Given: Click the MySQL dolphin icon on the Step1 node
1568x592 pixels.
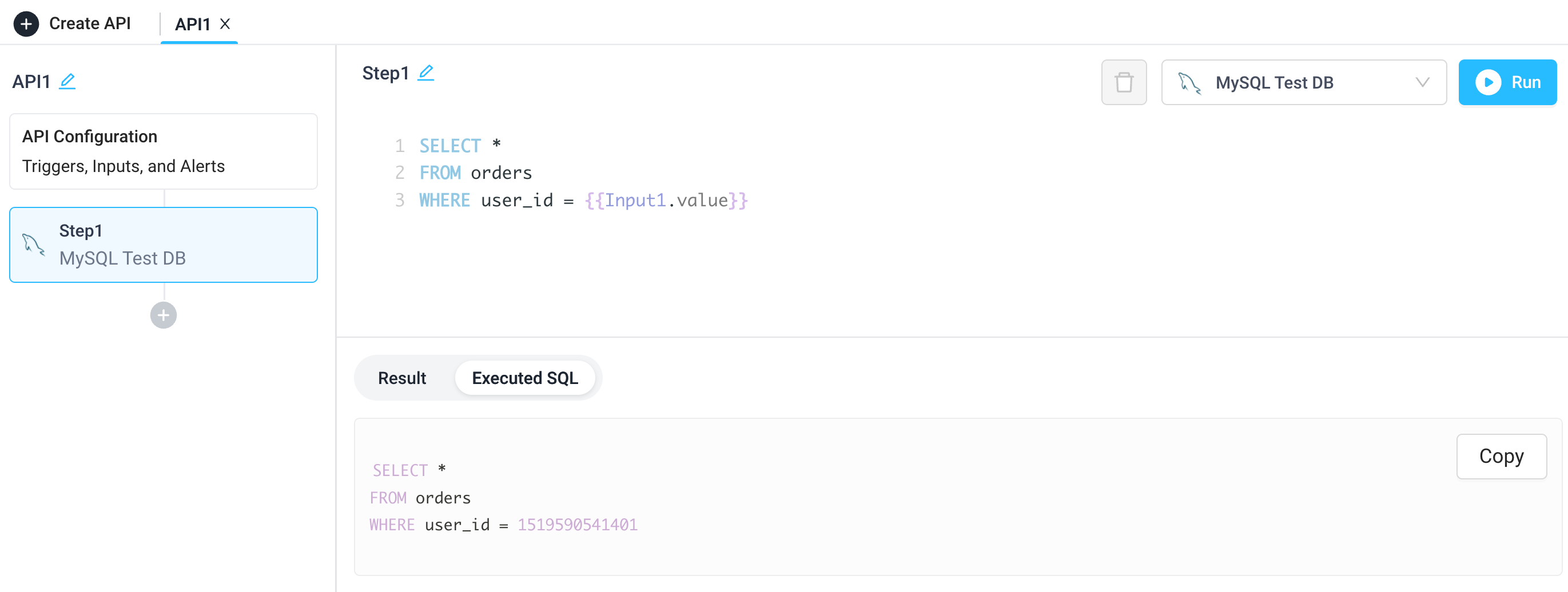Looking at the screenshot, I should click(x=34, y=243).
